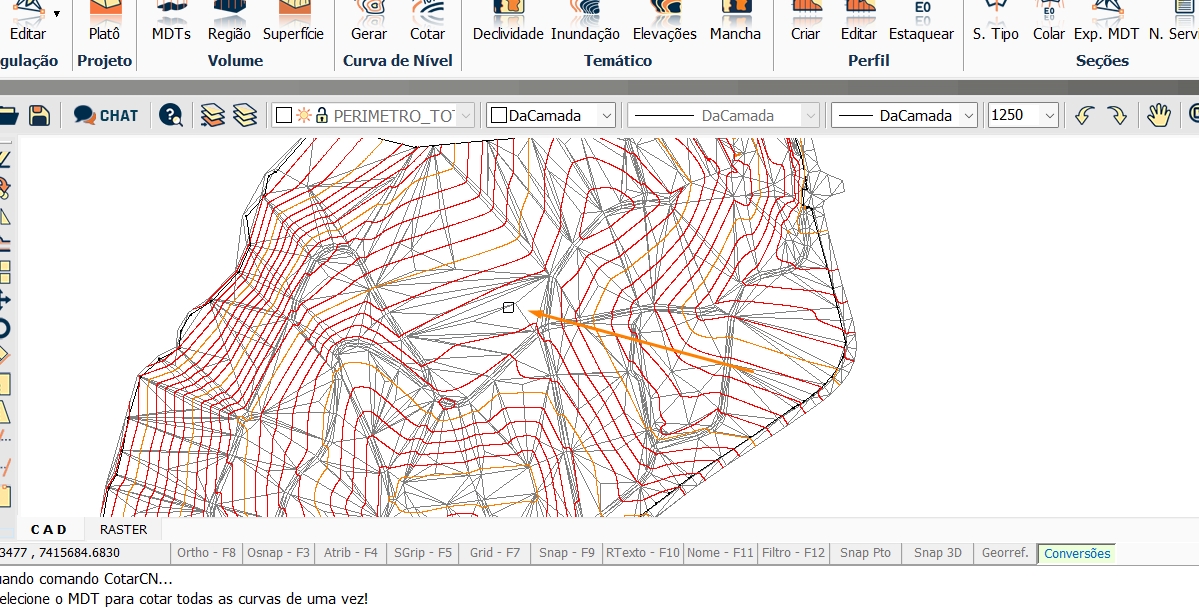This screenshot has width=1199, height=608.
Task: Click the Conversões button in status bar
Action: [1076, 553]
